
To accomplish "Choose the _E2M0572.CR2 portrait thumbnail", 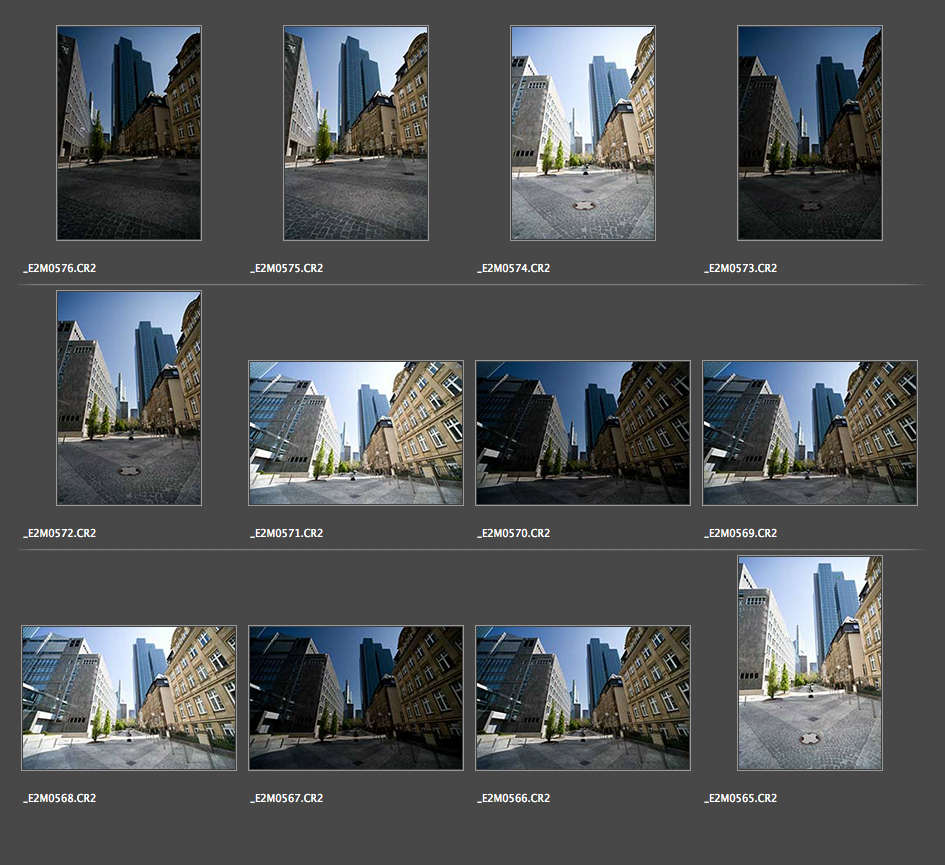I will point(129,398).
